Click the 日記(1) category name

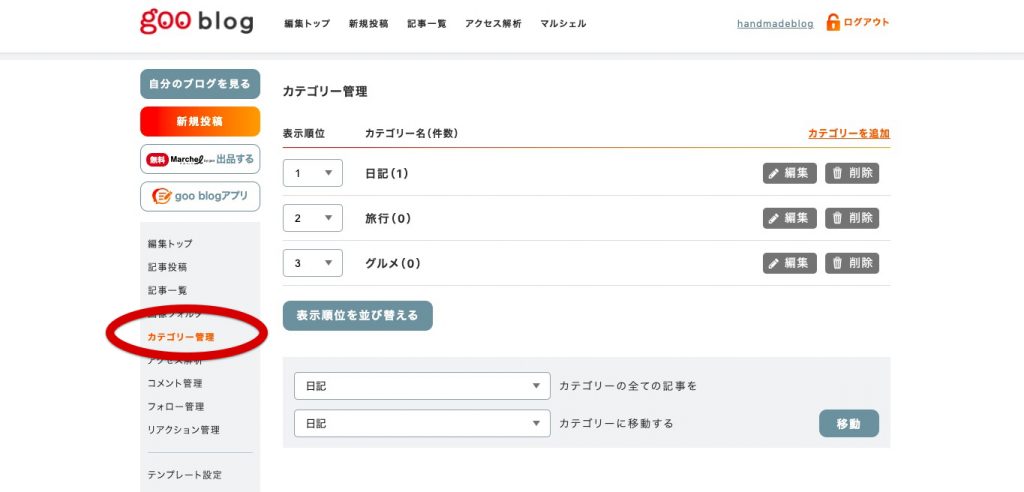(387, 174)
